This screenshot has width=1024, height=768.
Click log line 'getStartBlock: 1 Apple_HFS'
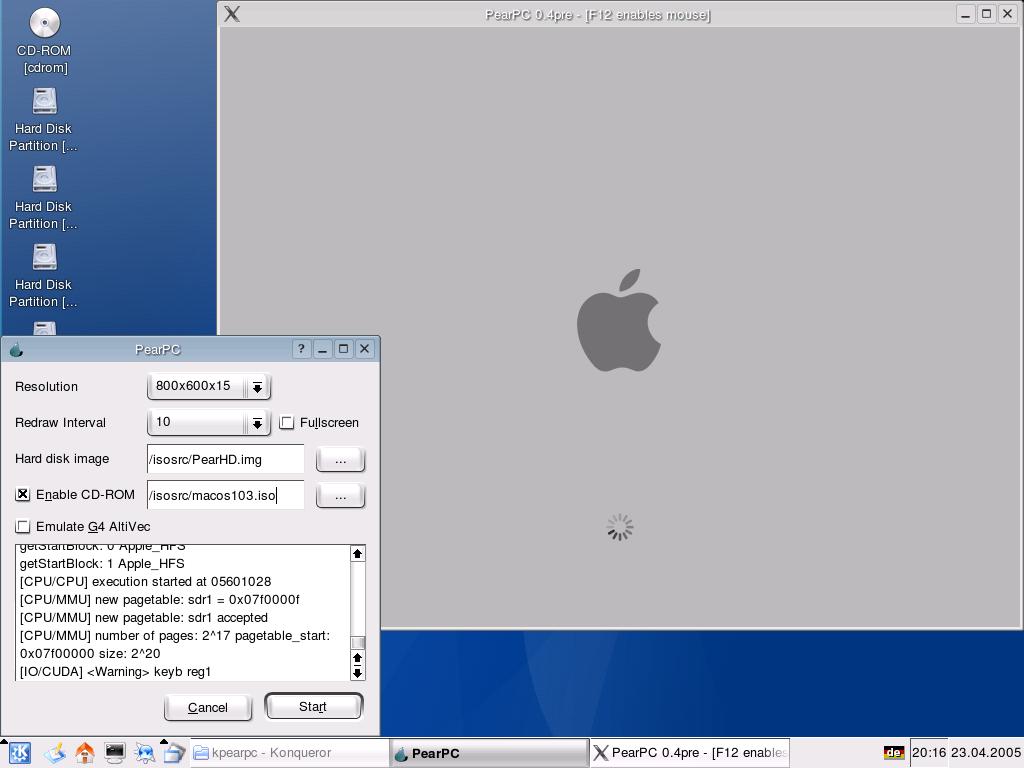pos(102,563)
